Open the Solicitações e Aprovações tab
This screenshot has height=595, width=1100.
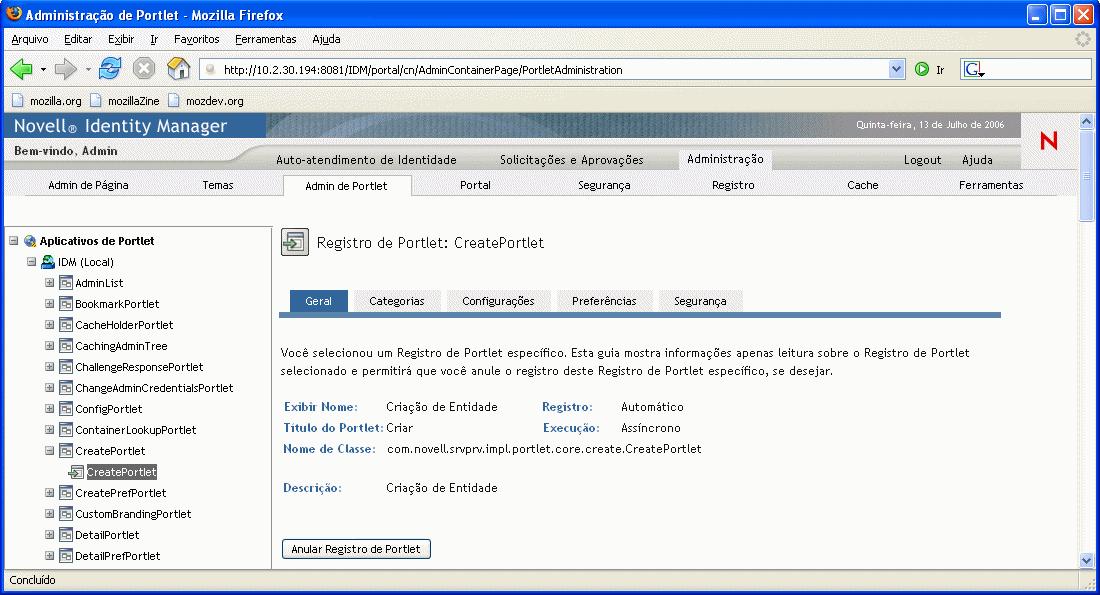coord(572,160)
